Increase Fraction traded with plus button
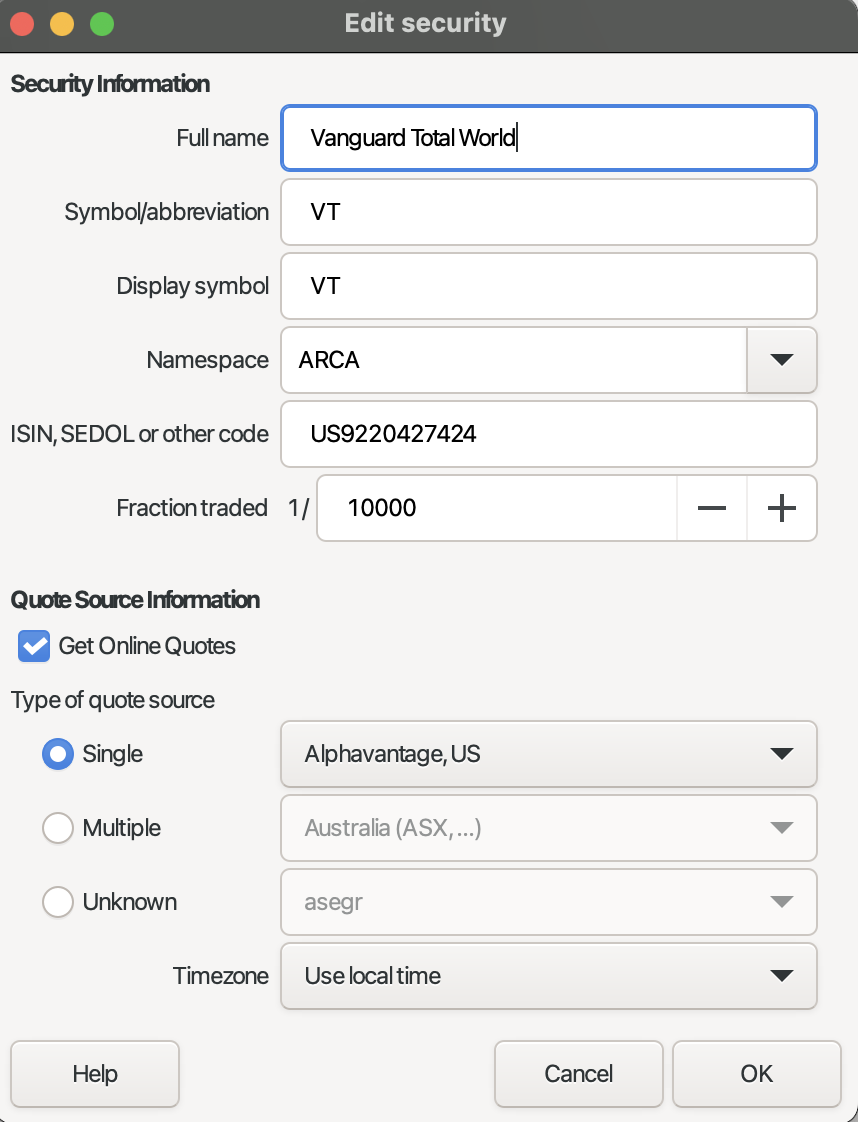Image resolution: width=858 pixels, height=1122 pixels. (x=781, y=508)
